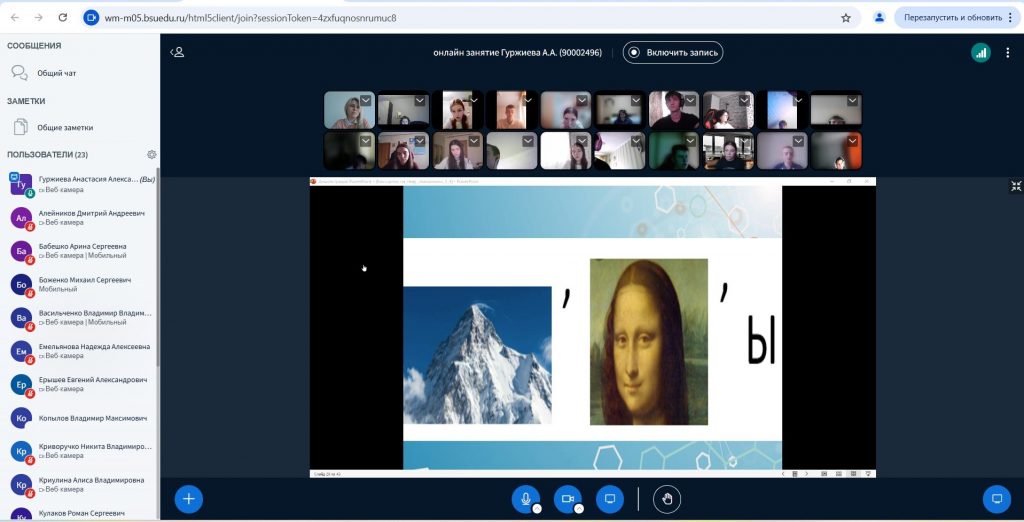Click the camera site-info icon in address bar
The image size is (1024, 522).
click(91, 18)
